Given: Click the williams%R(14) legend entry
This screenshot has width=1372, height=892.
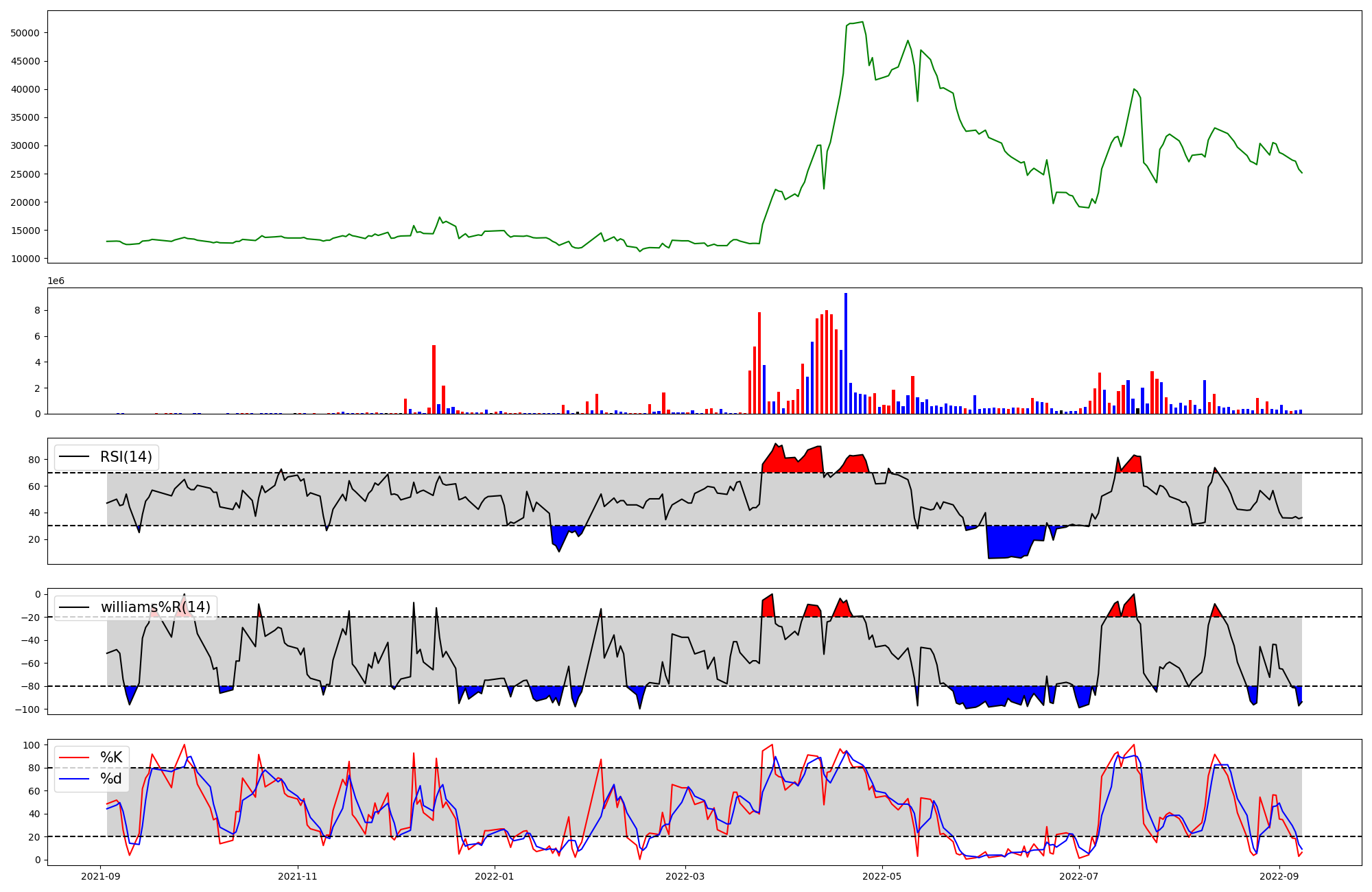Looking at the screenshot, I should (x=155, y=607).
